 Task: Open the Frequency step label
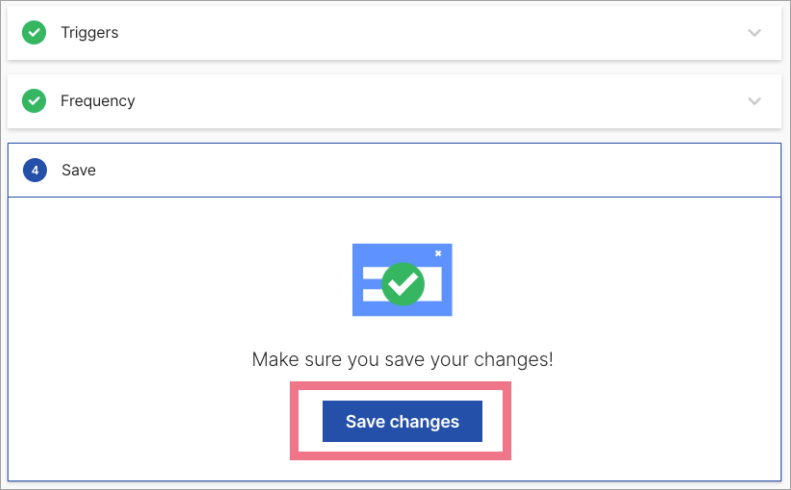(97, 101)
